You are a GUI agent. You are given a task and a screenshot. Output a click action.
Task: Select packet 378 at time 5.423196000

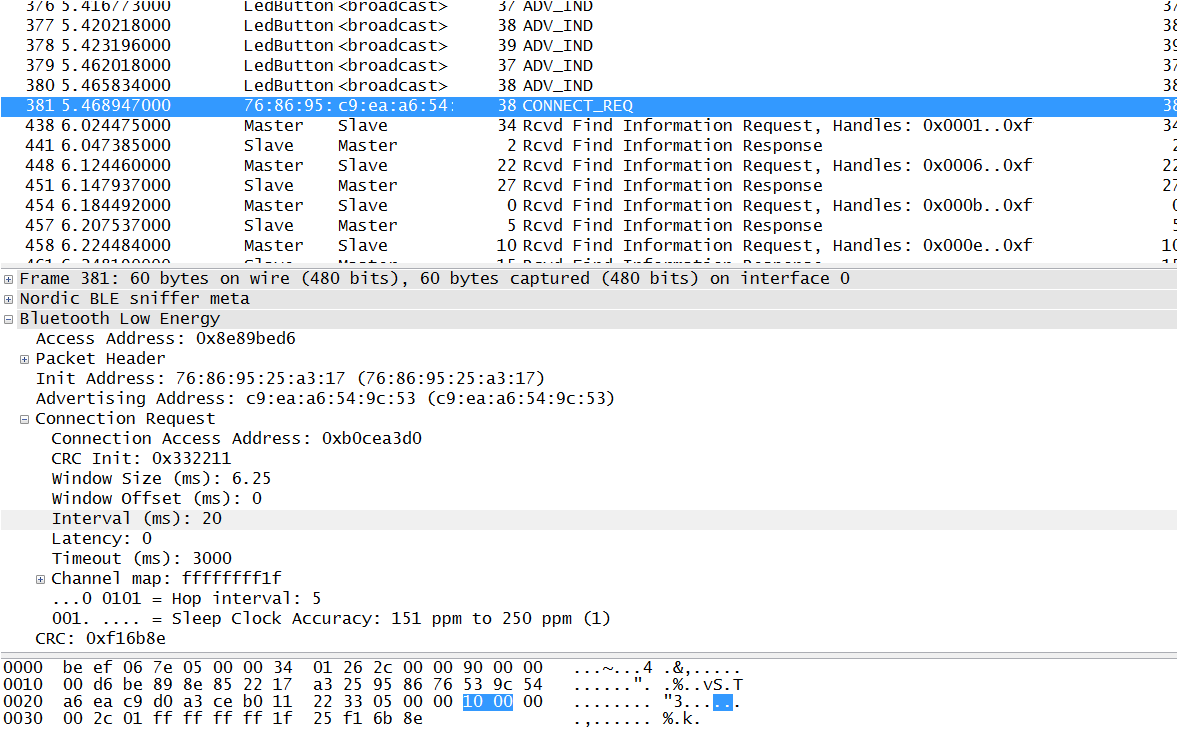tap(589, 46)
